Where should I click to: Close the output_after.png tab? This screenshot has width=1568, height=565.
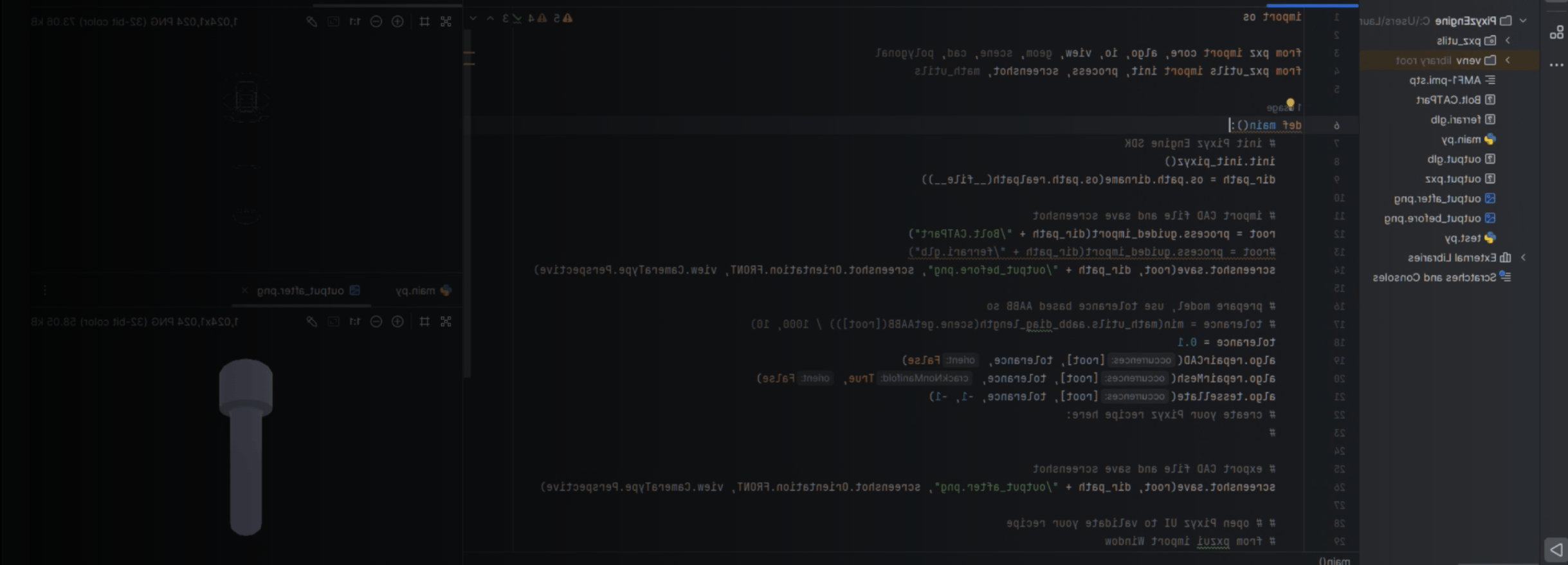tap(244, 291)
